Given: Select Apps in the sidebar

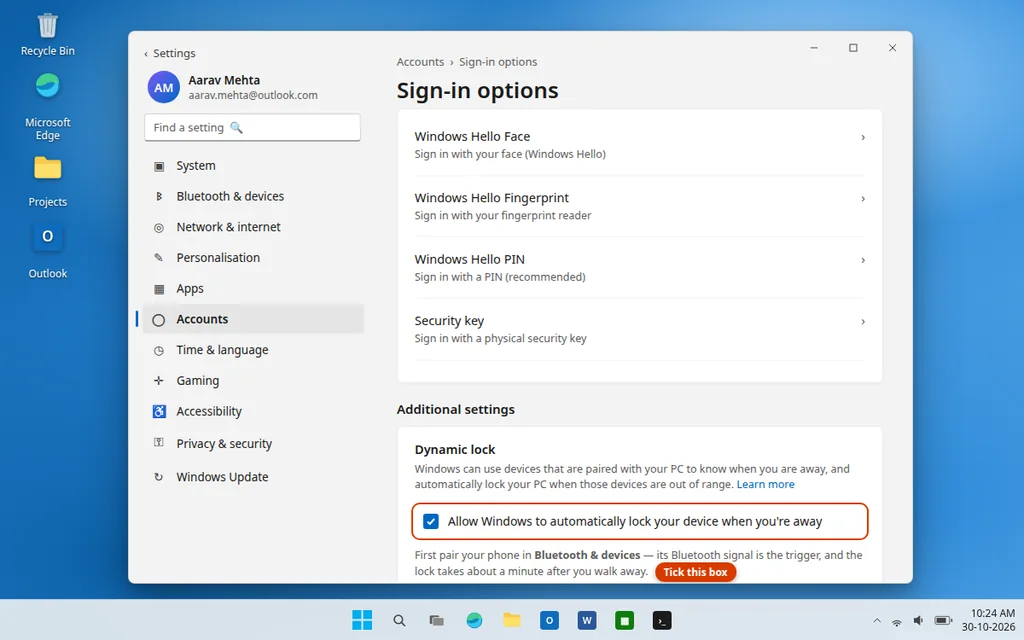Looking at the screenshot, I should click(253, 289).
